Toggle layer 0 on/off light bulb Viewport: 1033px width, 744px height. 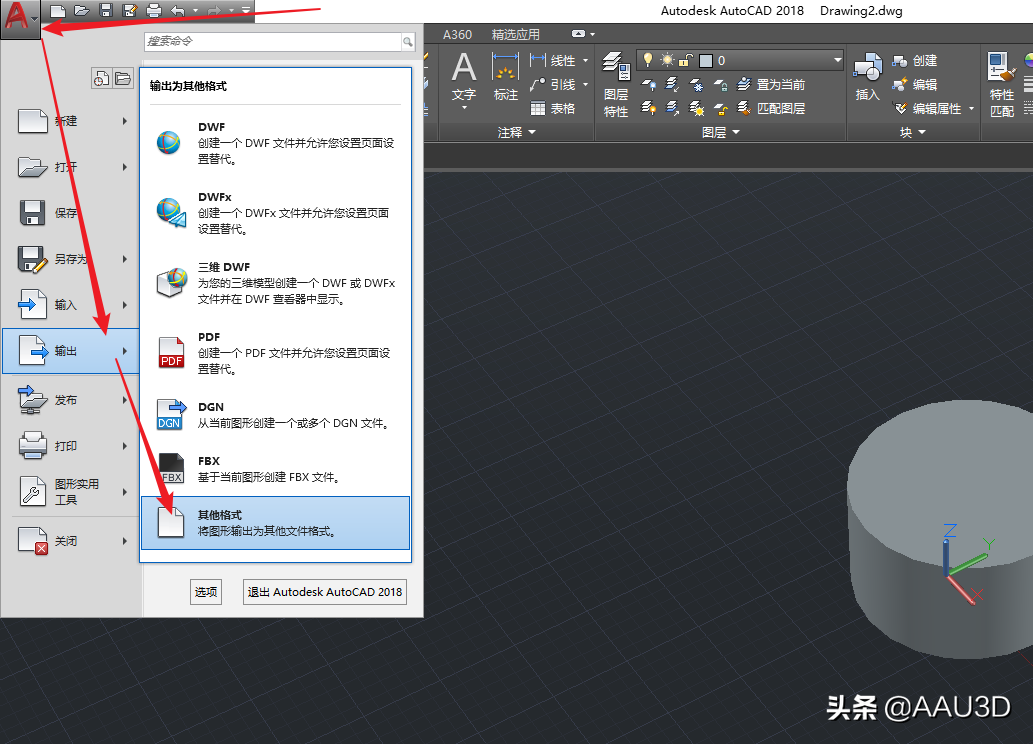point(648,61)
